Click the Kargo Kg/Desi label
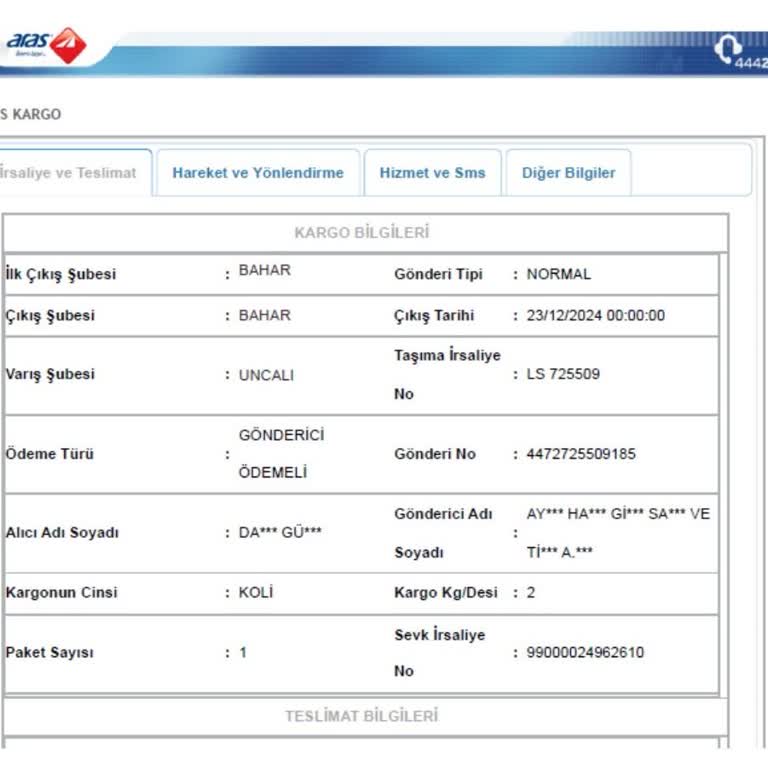Screen dimensions: 768x768 click(x=446, y=593)
